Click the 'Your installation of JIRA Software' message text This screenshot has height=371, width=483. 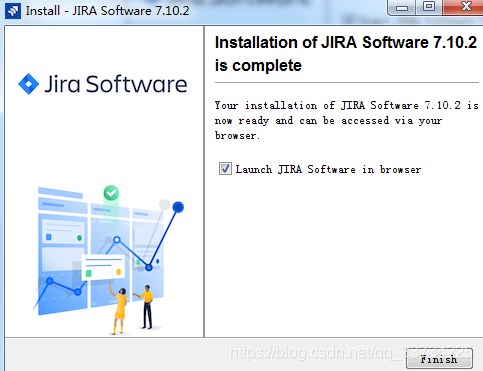coord(346,120)
